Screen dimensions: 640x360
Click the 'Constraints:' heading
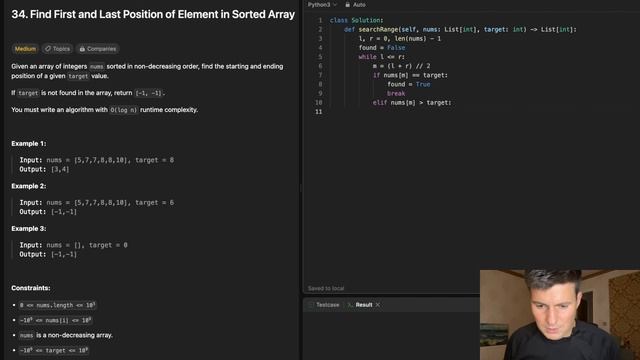click(x=31, y=288)
